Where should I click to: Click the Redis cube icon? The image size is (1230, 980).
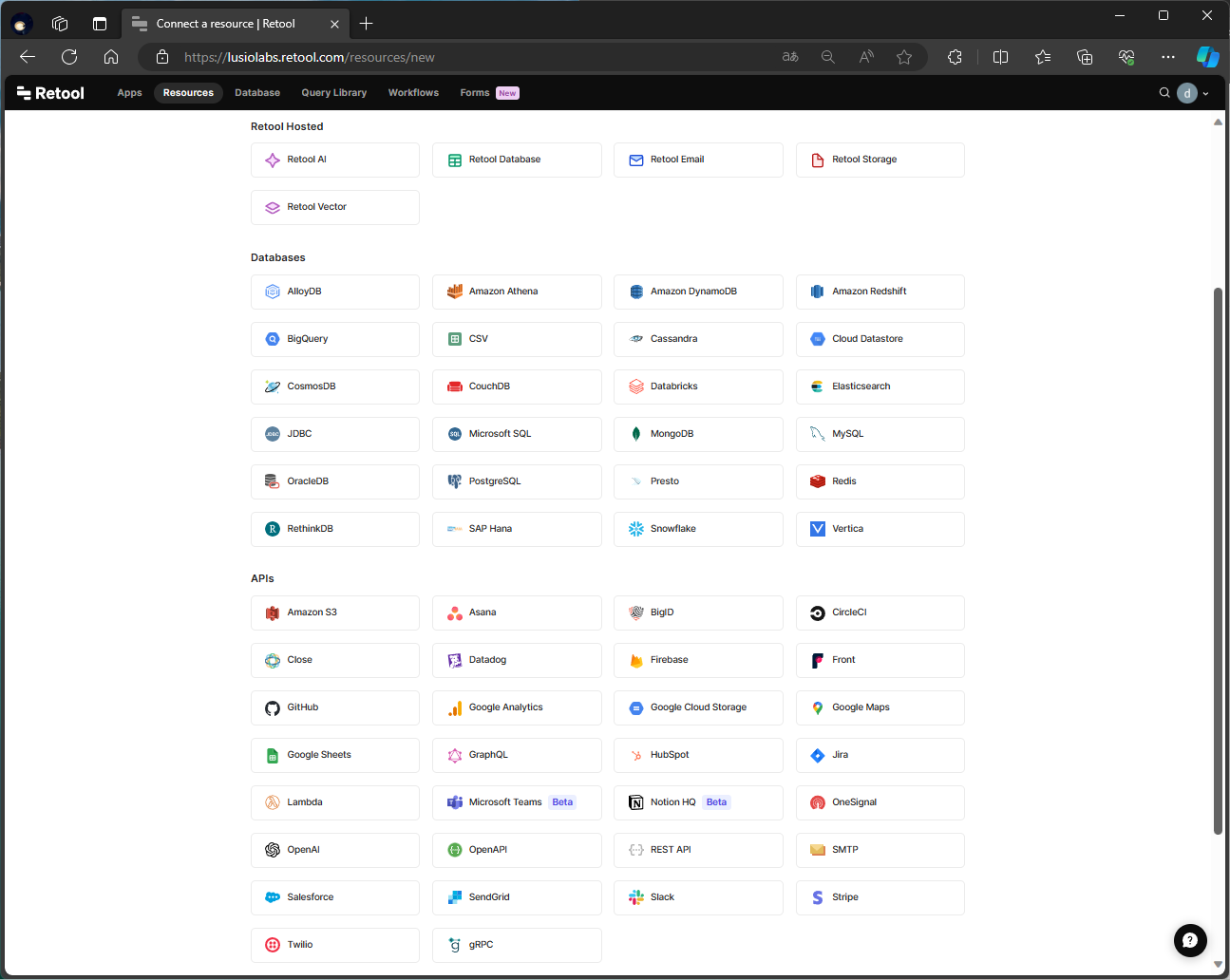tap(818, 481)
